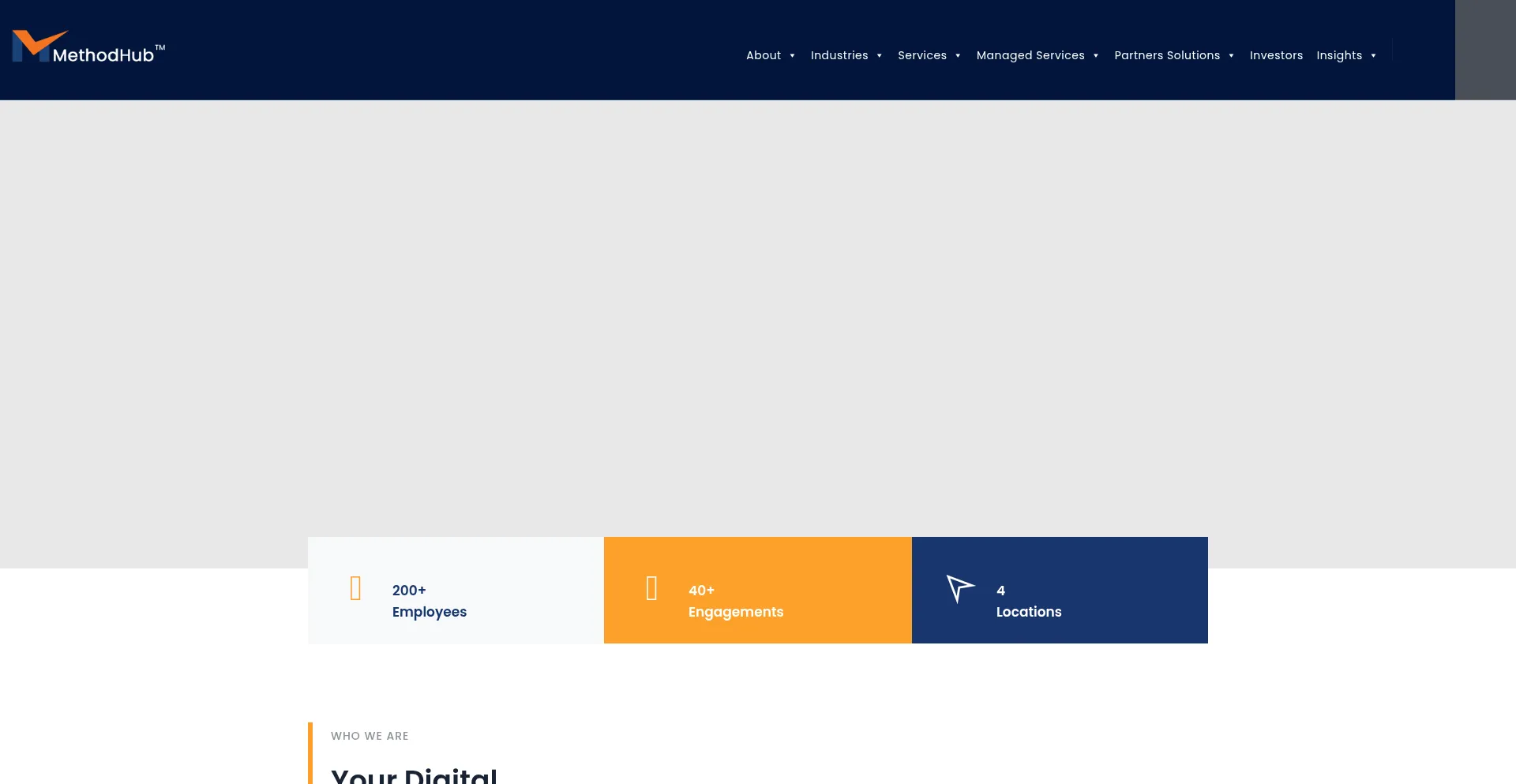Click the Partners Solutions menu label
1516x784 pixels.
click(1166, 55)
